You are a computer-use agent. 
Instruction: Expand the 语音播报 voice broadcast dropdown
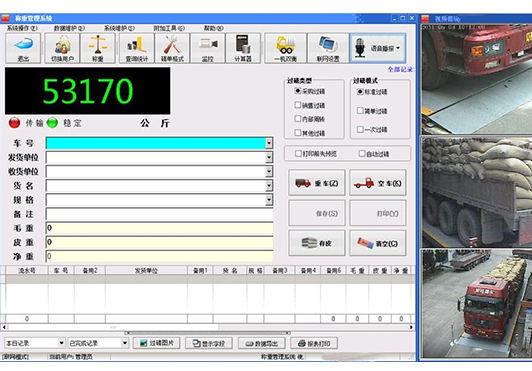pos(398,48)
